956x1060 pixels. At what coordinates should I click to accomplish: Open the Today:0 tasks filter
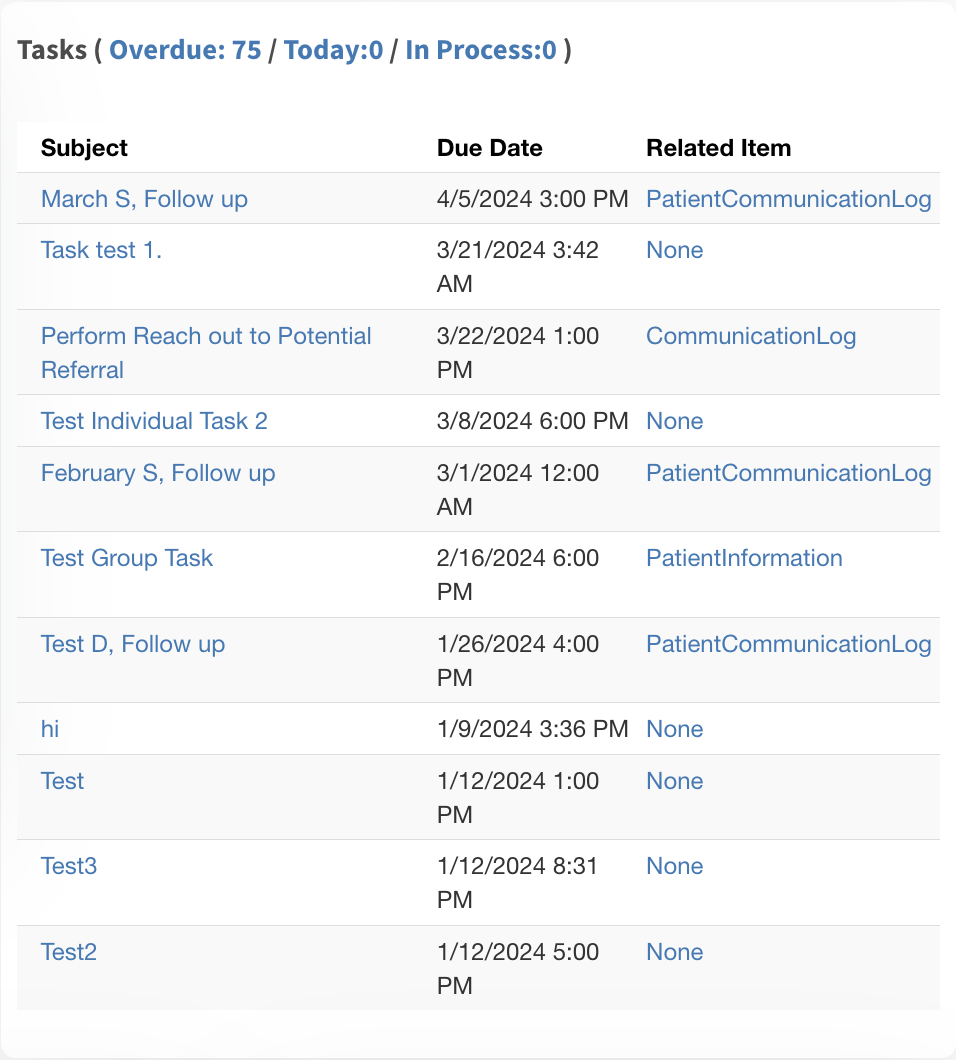point(333,50)
